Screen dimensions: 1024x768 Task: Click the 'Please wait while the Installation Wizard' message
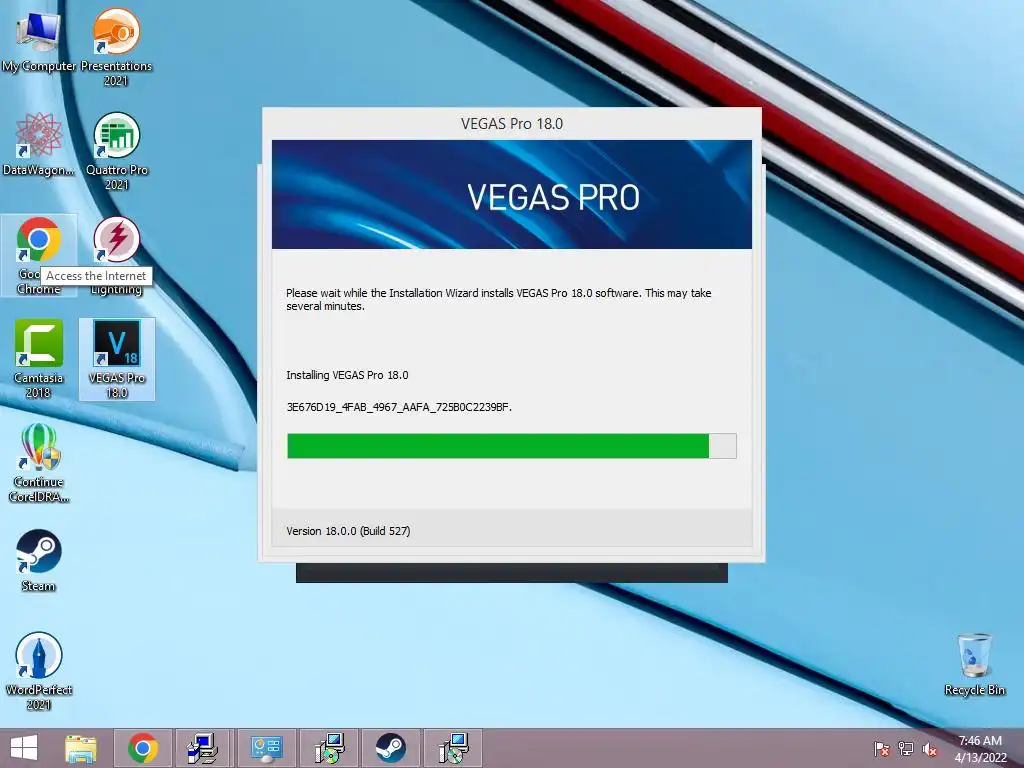click(x=499, y=299)
